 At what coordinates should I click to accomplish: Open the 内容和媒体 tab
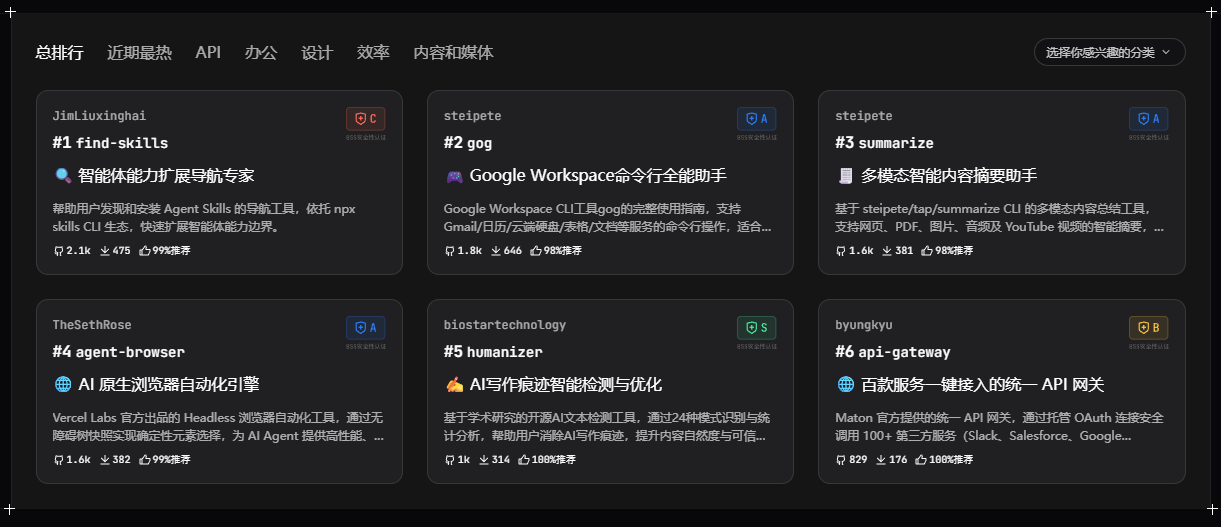tap(453, 53)
